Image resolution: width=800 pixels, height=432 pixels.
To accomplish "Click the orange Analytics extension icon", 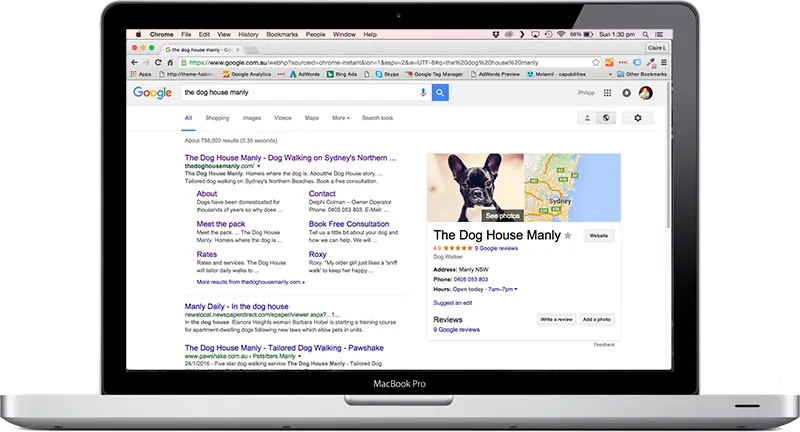I will click(x=609, y=62).
